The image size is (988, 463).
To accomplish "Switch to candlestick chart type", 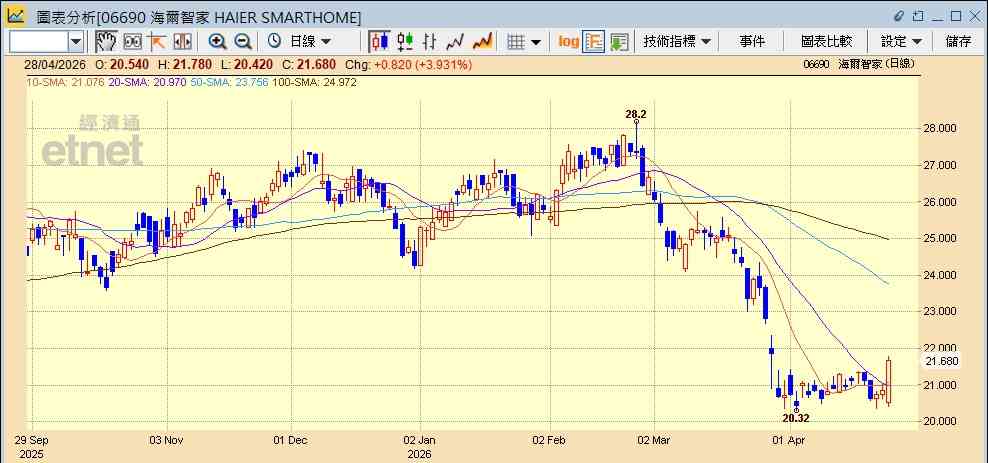I will [x=379, y=42].
